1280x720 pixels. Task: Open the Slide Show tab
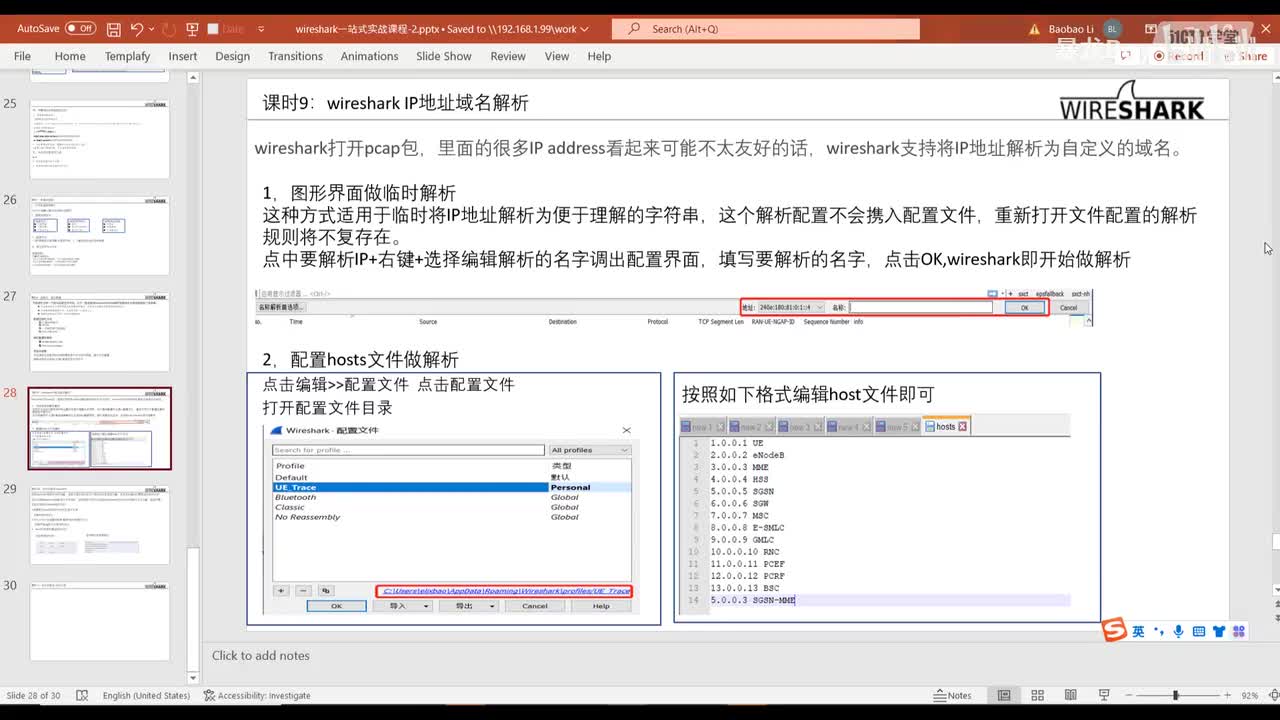[444, 56]
